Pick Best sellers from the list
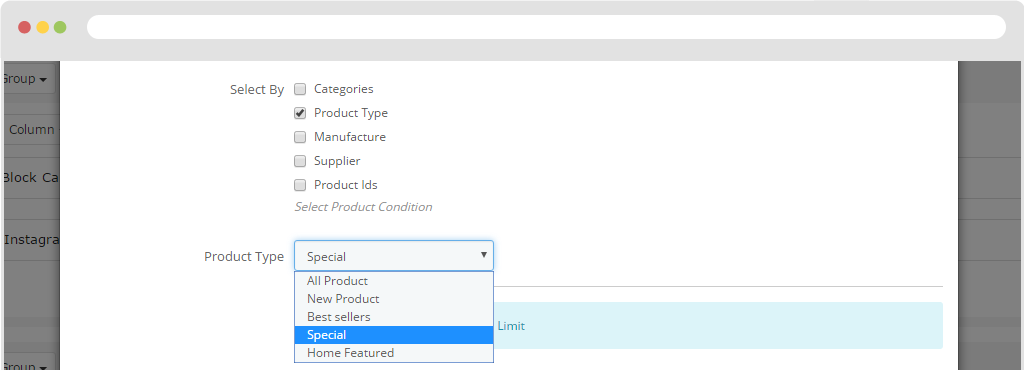The height and width of the screenshot is (370, 1024). (394, 317)
